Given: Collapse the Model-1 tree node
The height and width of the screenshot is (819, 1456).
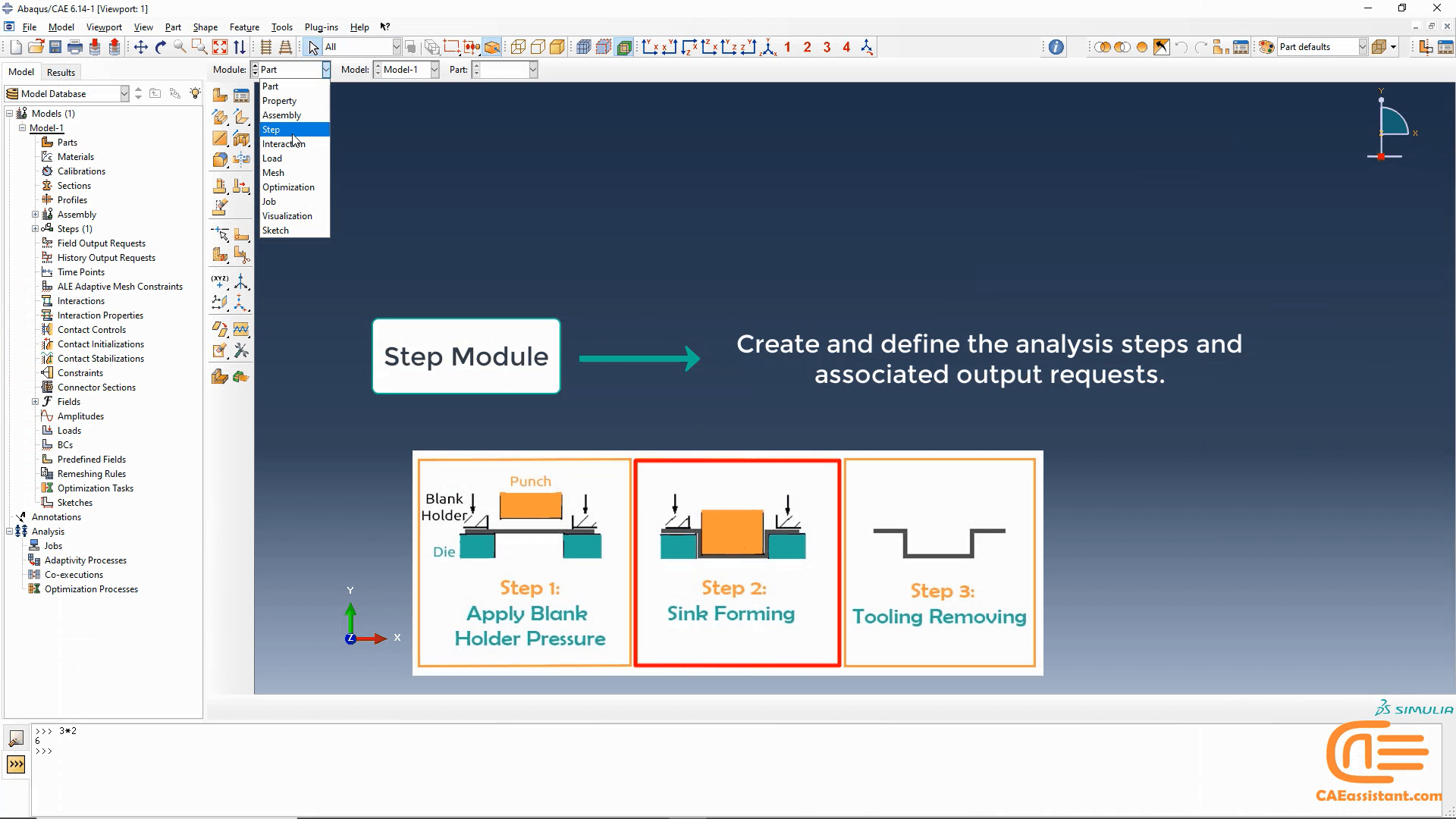Looking at the screenshot, I should (x=23, y=128).
